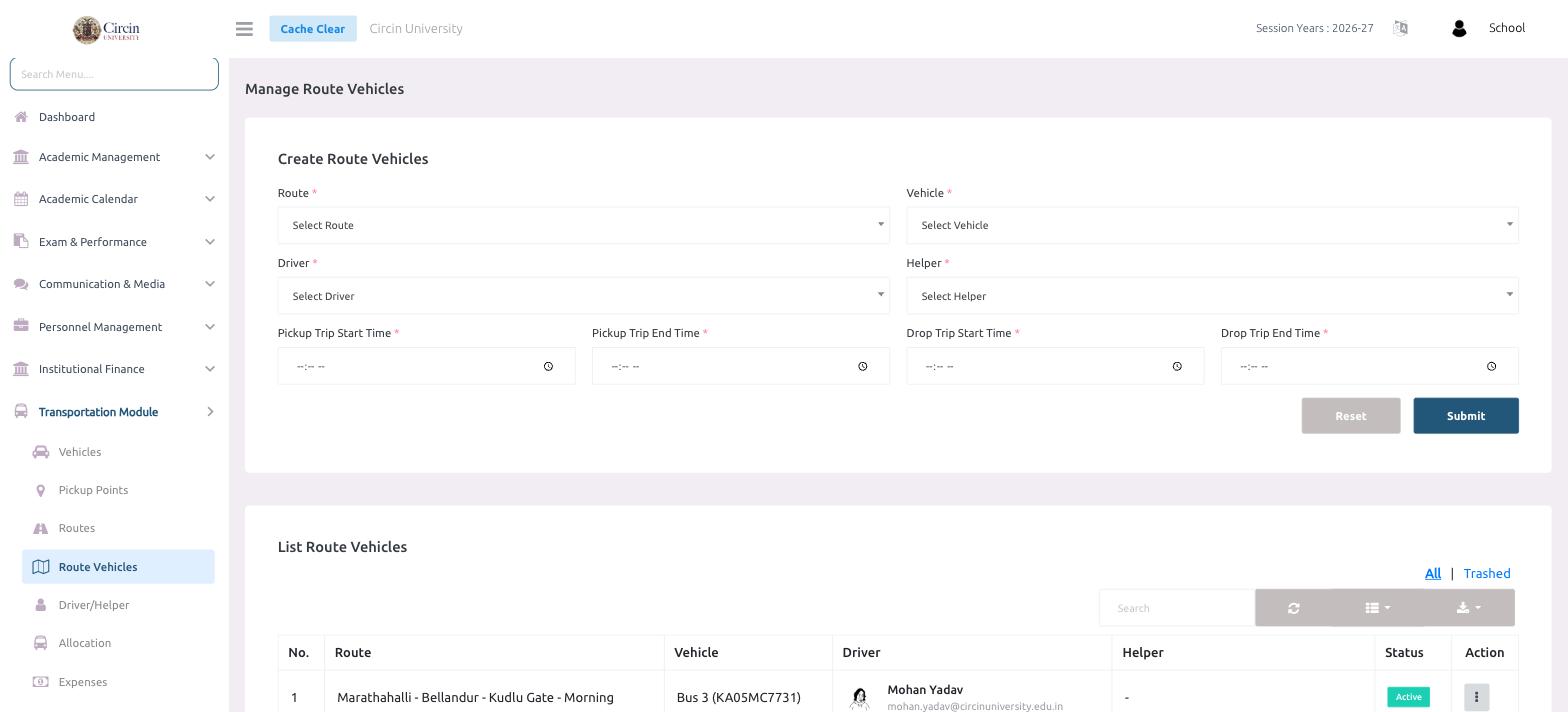Click the Drop Trip End Time field
This screenshot has height=712, width=1568.
point(1370,366)
